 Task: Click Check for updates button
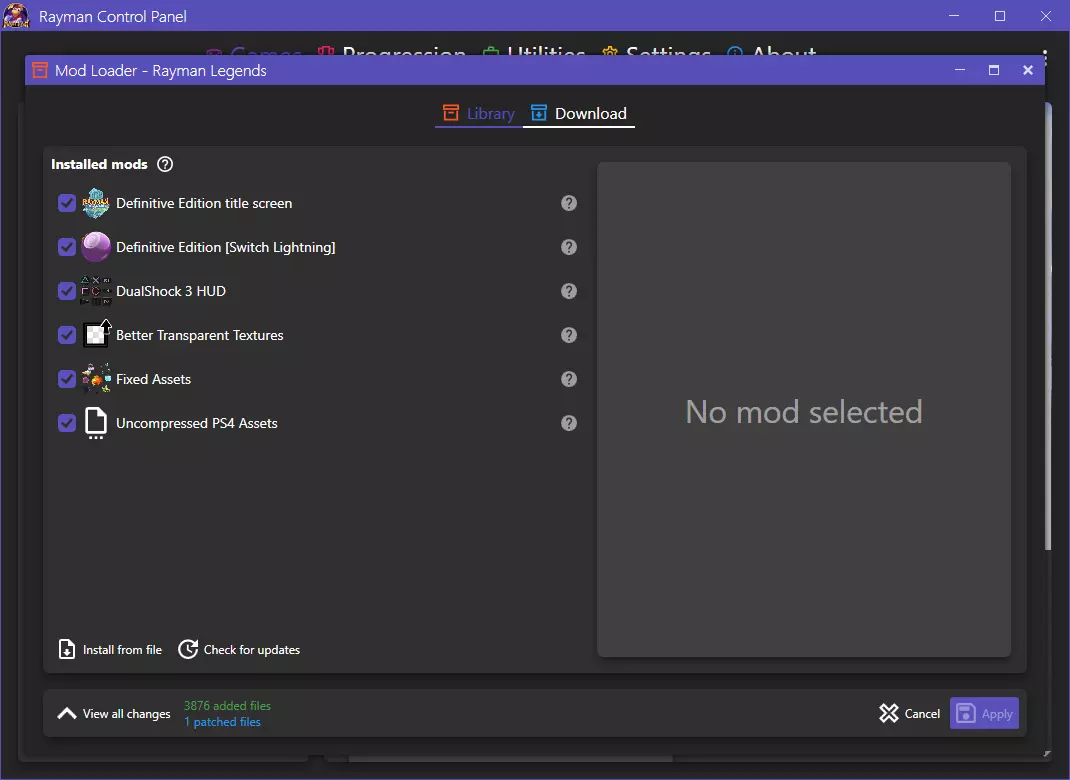[x=239, y=650]
